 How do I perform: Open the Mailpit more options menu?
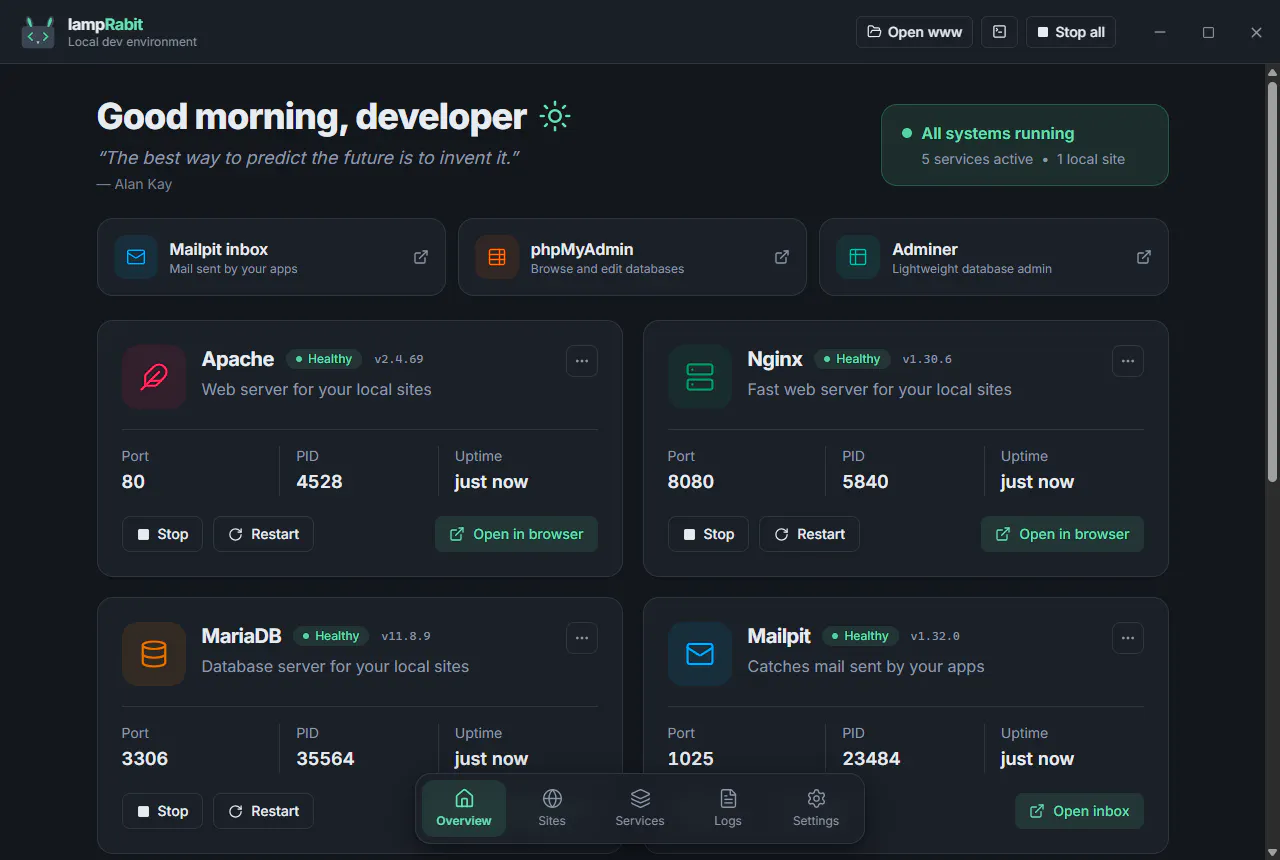point(1128,638)
